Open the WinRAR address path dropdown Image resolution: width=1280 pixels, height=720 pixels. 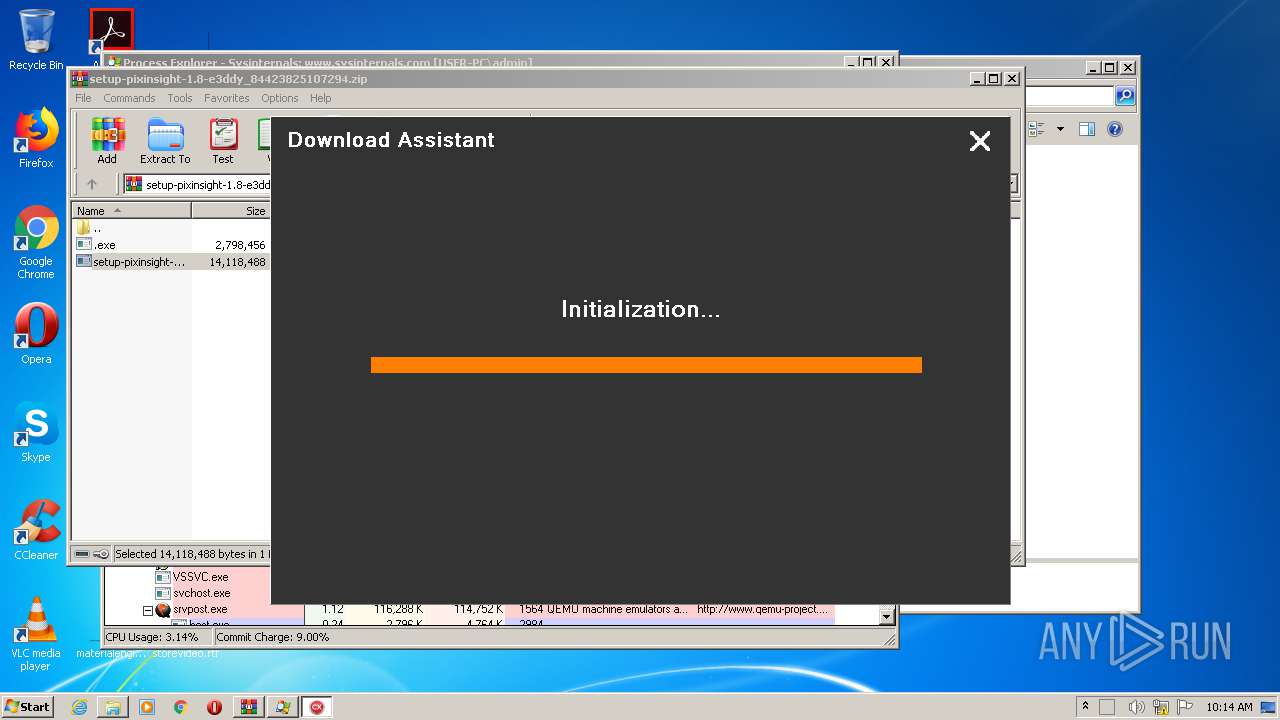(x=1013, y=184)
